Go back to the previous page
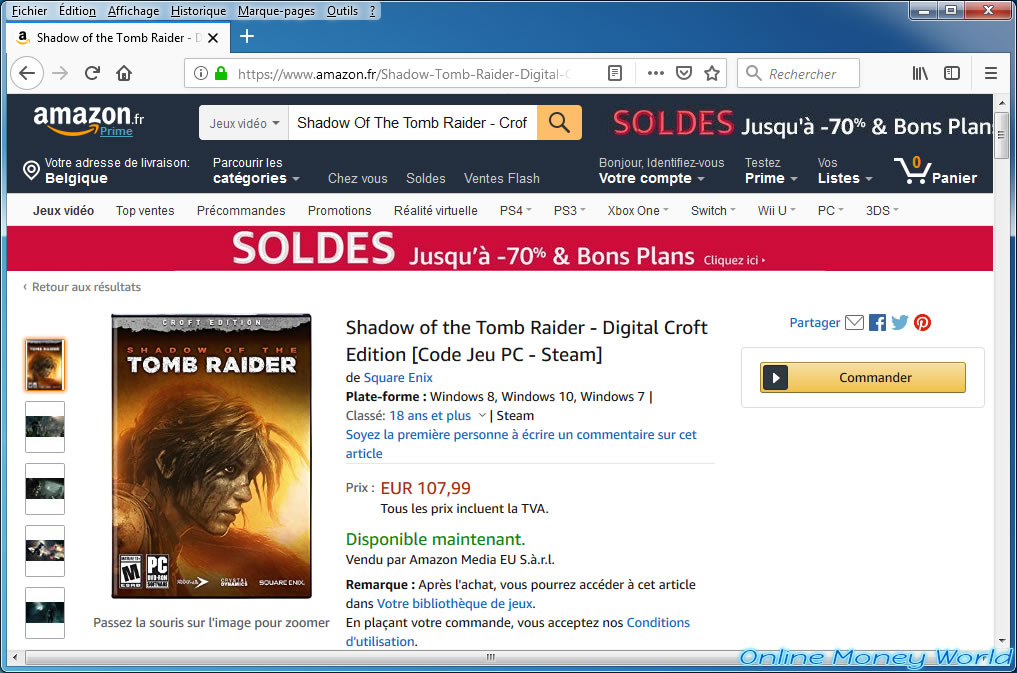 (x=27, y=73)
